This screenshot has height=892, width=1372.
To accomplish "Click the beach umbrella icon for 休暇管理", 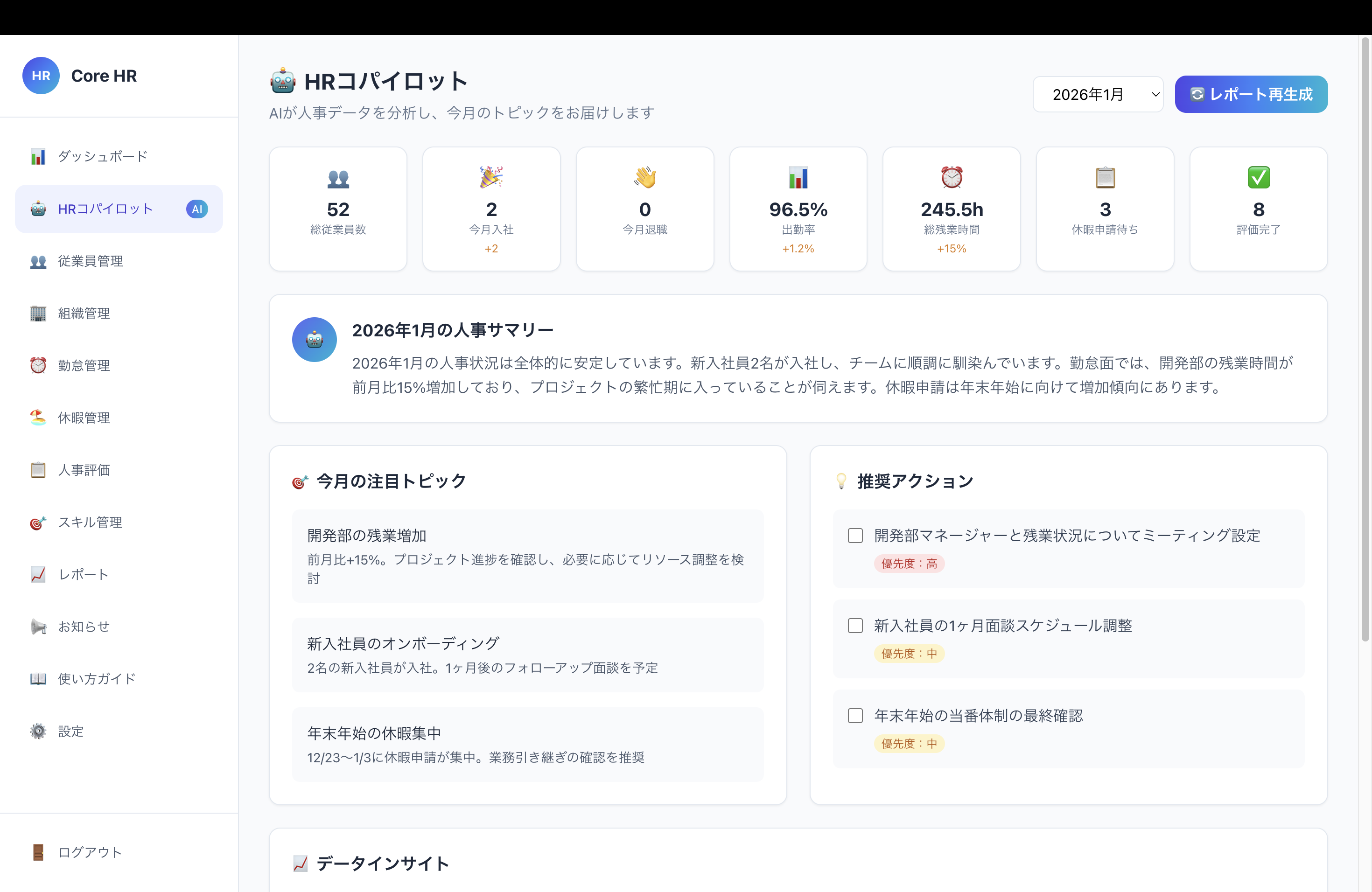I will point(38,417).
